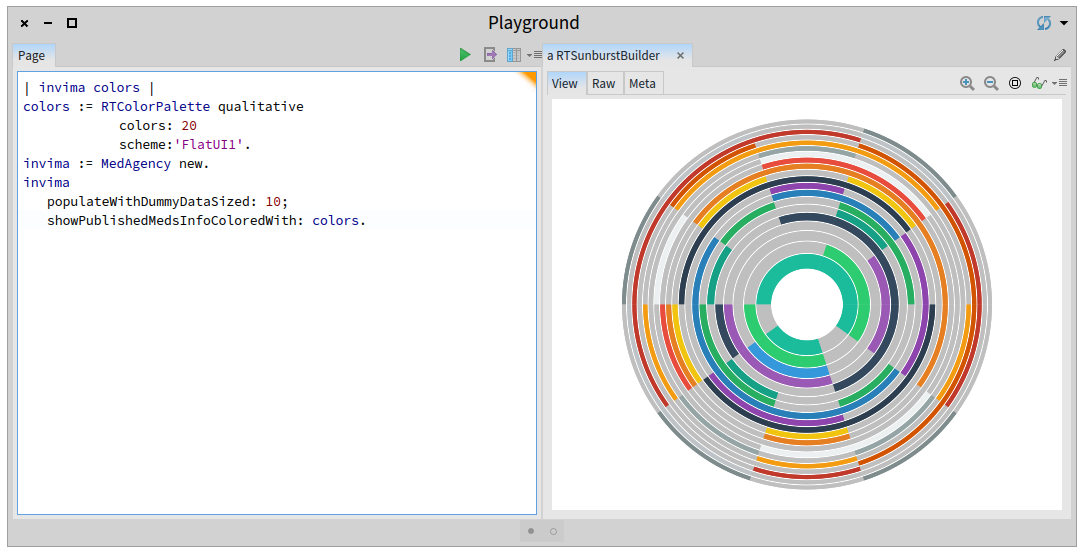Click inside the code editor after 'colors.'
The image size is (1083, 556).
(368, 220)
